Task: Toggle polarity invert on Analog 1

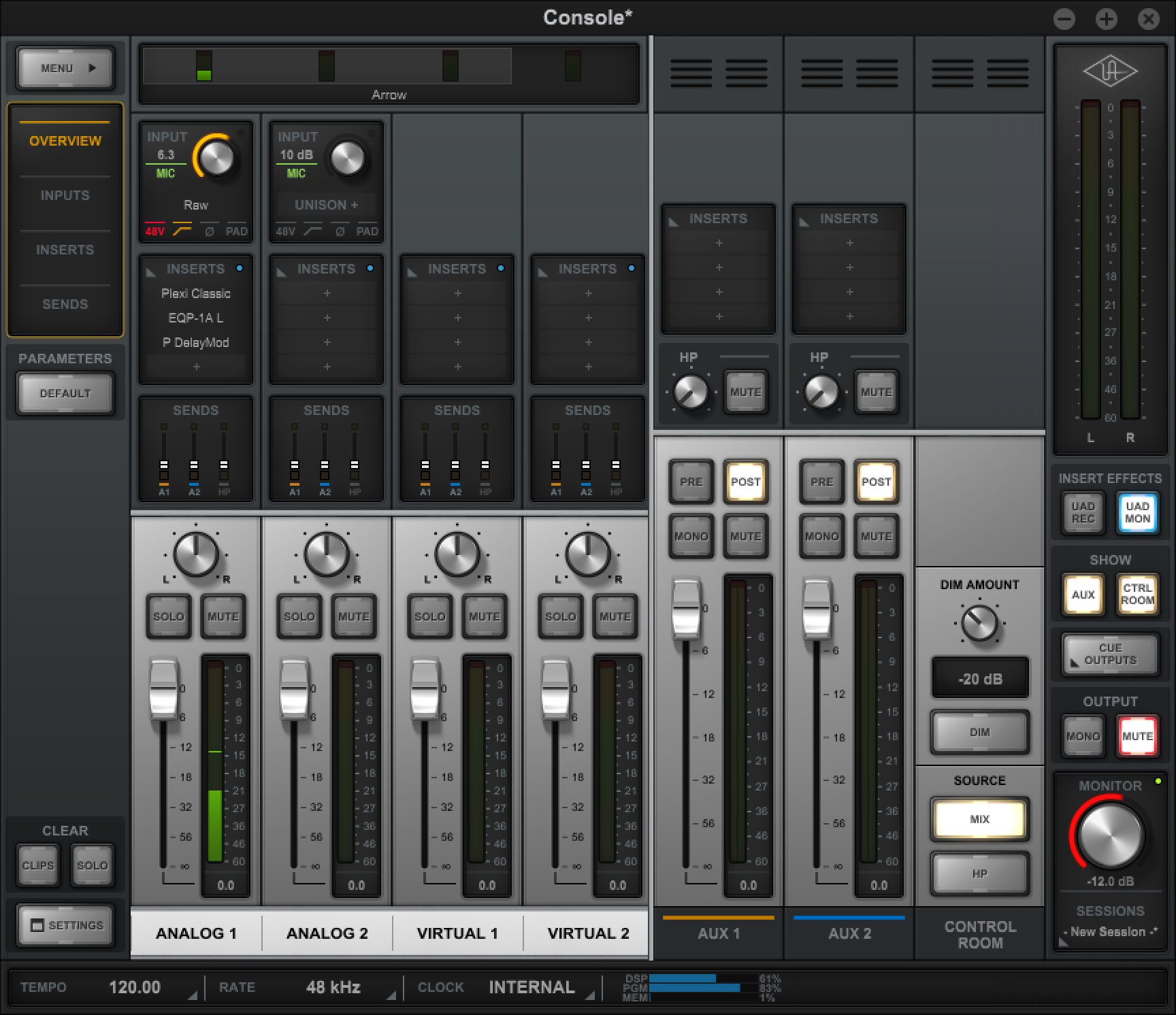Action: pos(209,231)
